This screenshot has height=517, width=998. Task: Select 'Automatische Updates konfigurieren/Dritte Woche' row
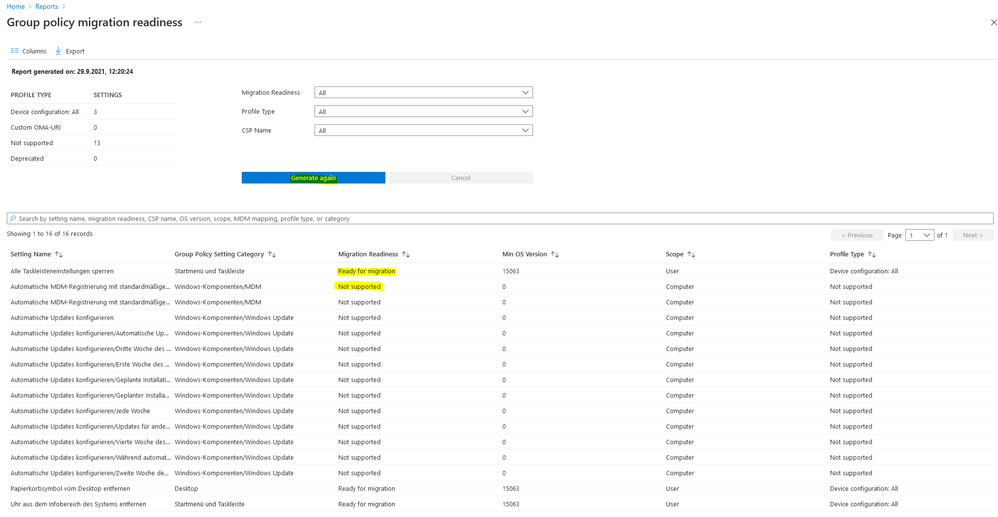(x=499, y=349)
